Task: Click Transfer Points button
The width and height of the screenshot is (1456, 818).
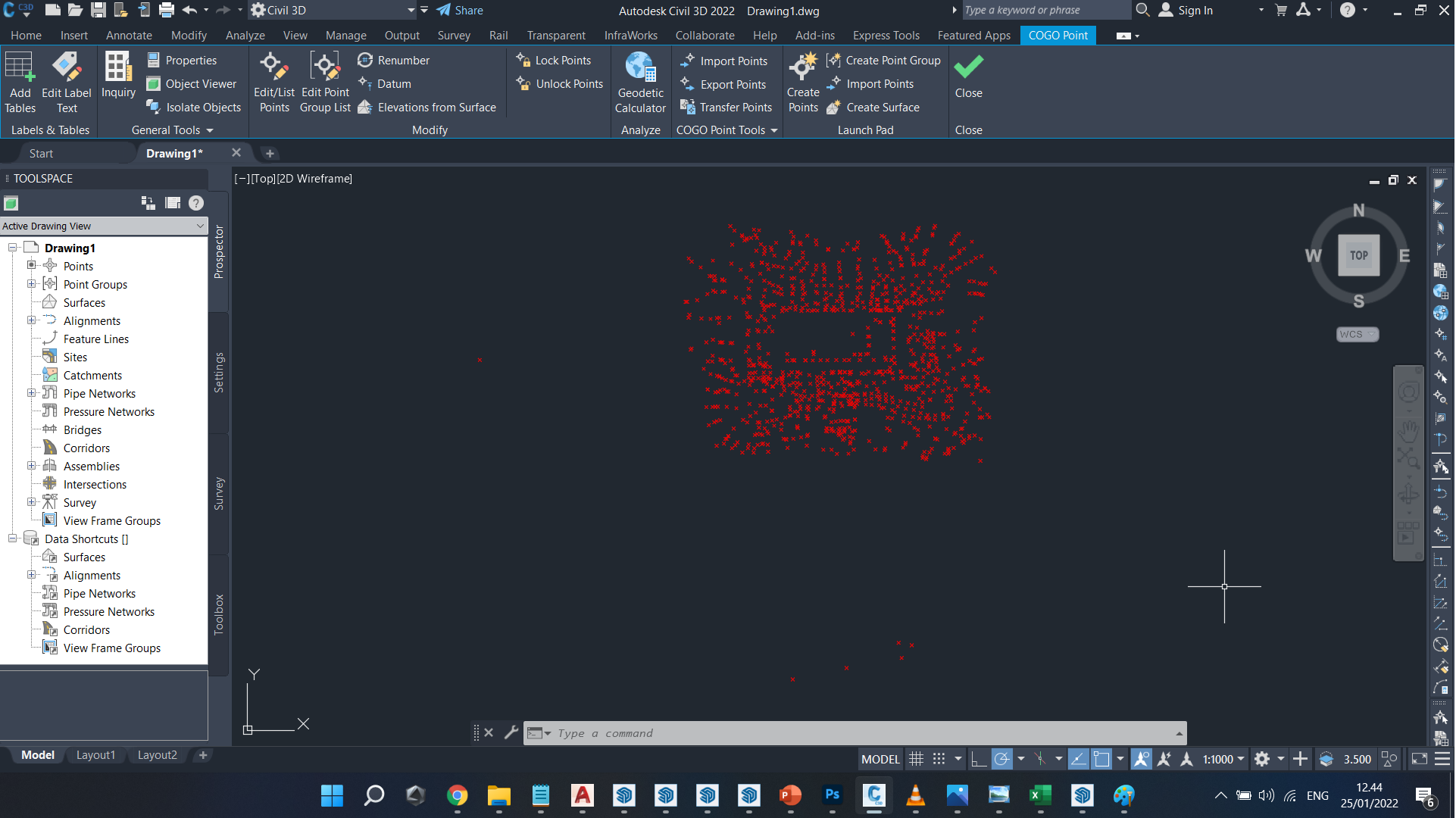Action: point(726,108)
